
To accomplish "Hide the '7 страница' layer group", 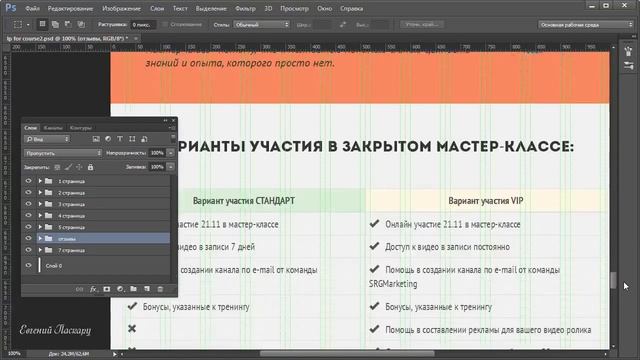I will point(28,249).
